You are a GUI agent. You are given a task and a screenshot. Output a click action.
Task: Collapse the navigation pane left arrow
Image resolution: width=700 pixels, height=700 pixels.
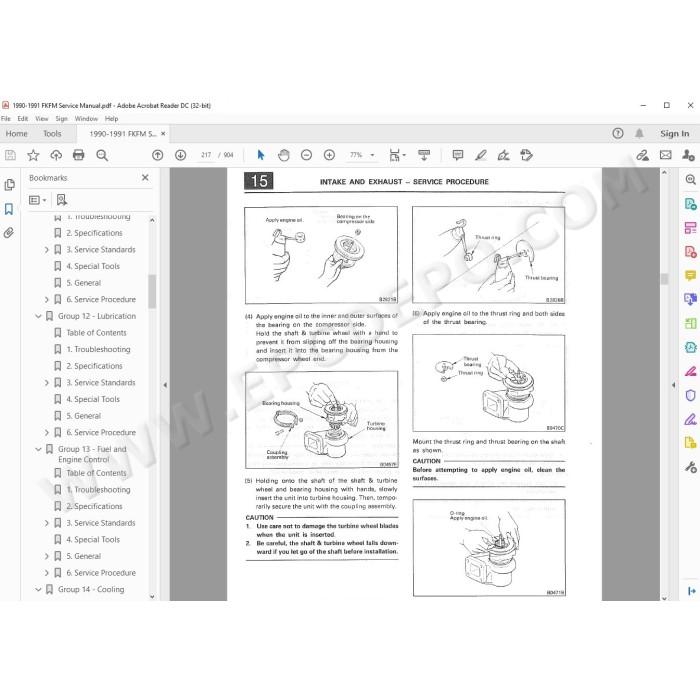pos(165,385)
